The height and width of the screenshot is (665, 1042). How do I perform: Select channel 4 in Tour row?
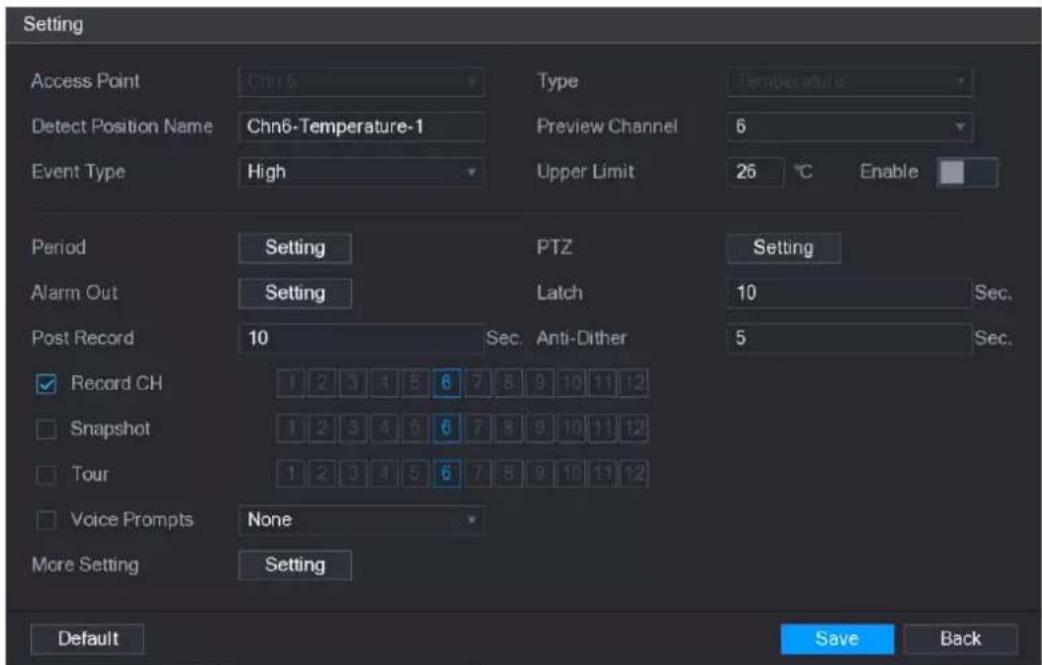(384, 474)
